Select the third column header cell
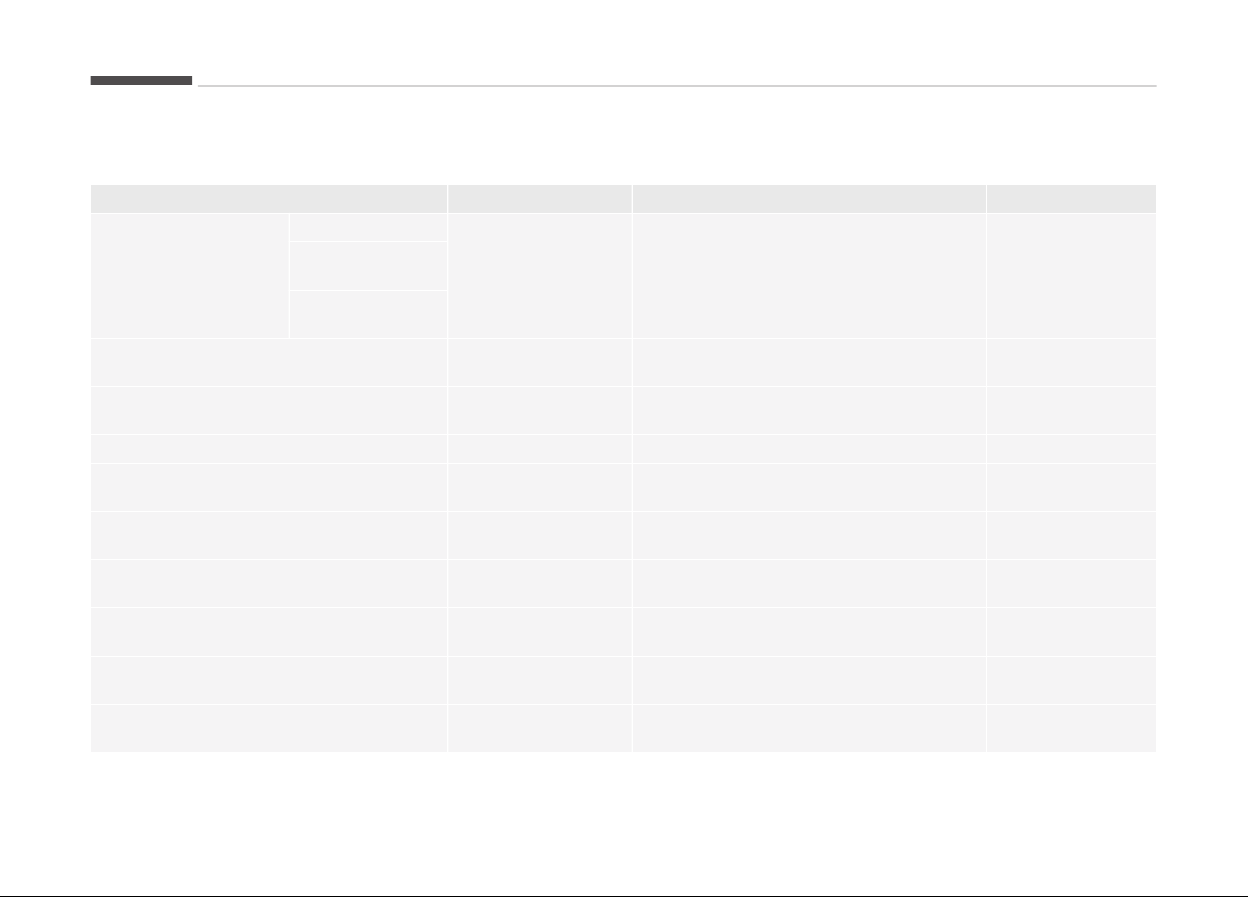This screenshot has width=1248, height=897. coord(809,198)
